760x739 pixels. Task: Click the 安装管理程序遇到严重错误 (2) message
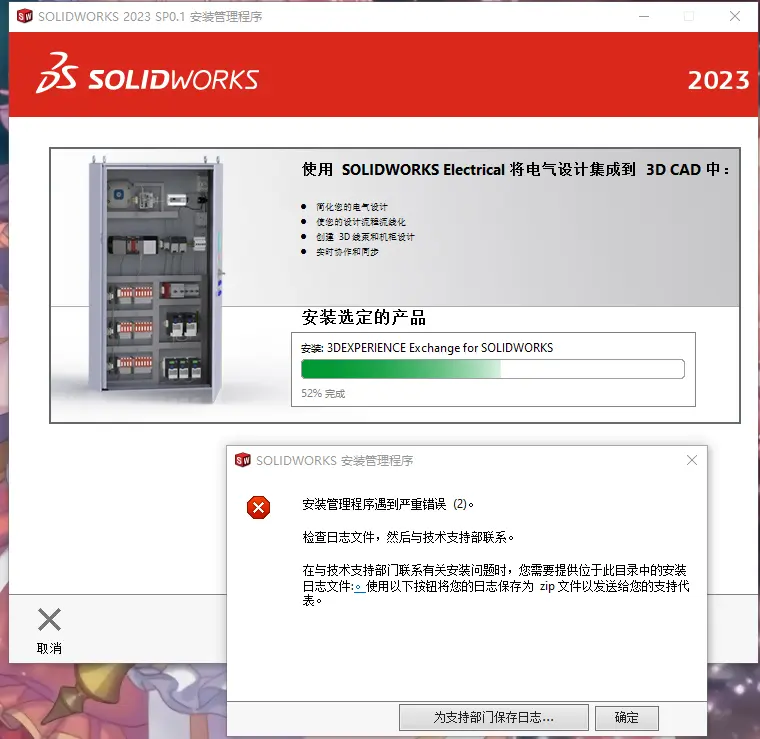[388, 504]
